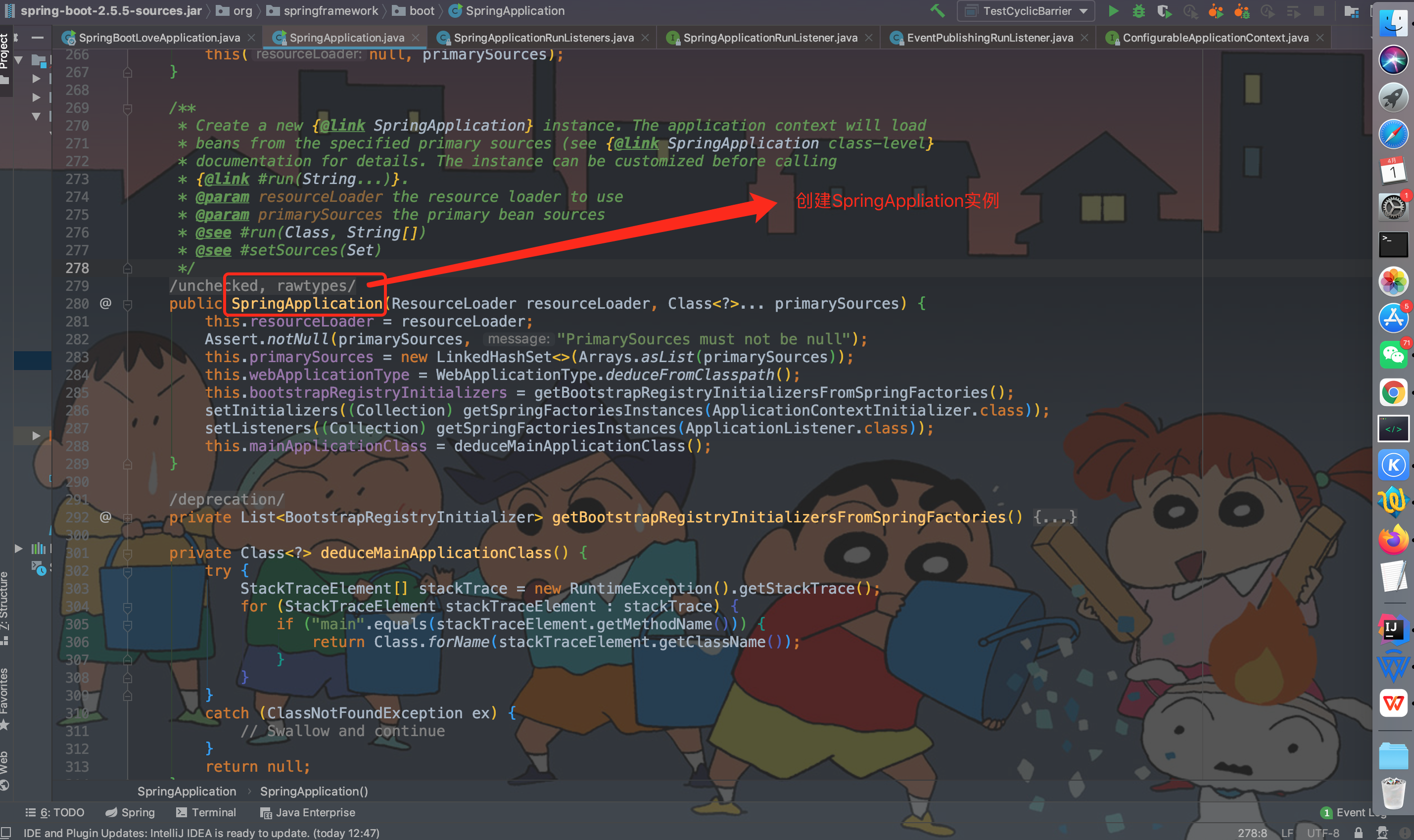The width and height of the screenshot is (1414, 840).
Task: Click the spring-boot-2.5.5-sources.jar breadcrumb
Action: coord(104,11)
